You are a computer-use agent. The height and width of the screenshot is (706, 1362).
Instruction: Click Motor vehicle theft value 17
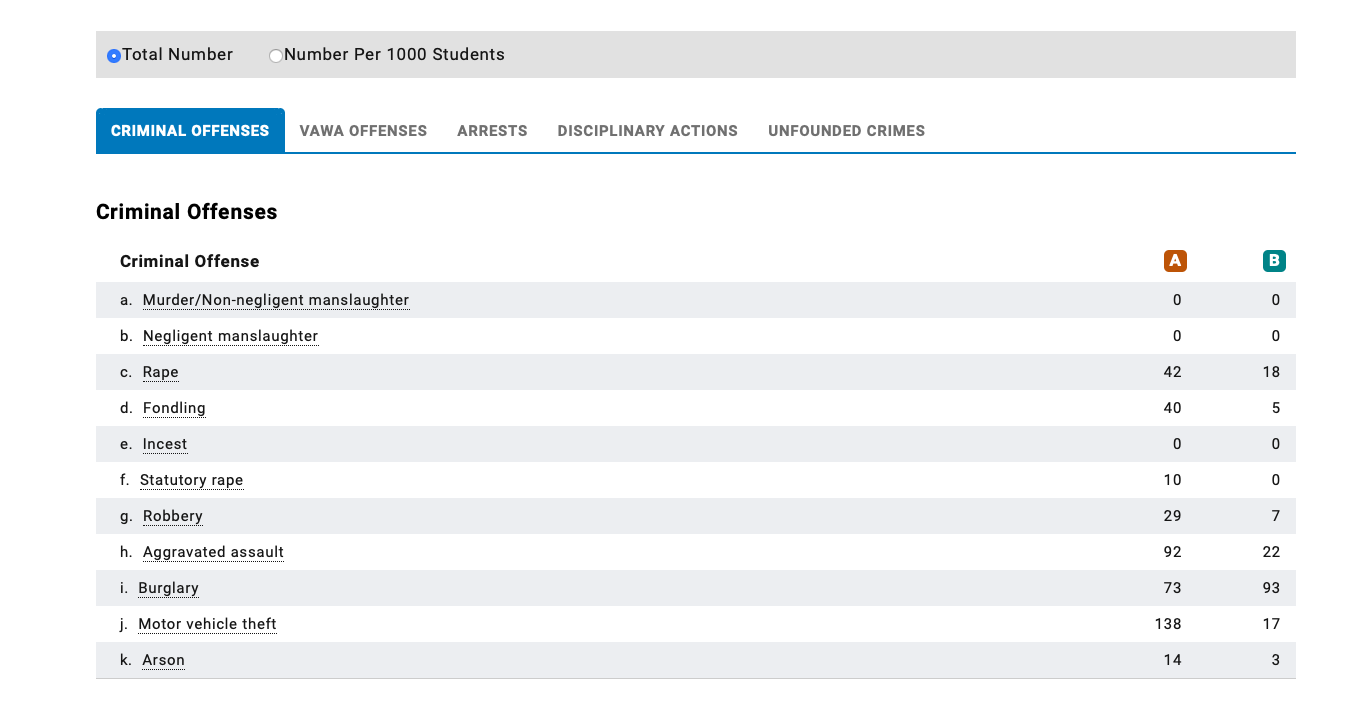point(1271,624)
